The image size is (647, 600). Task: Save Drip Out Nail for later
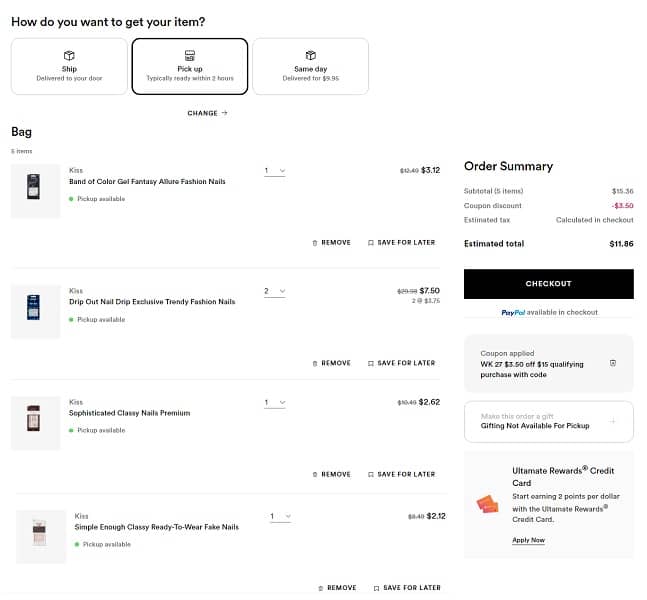pos(401,363)
